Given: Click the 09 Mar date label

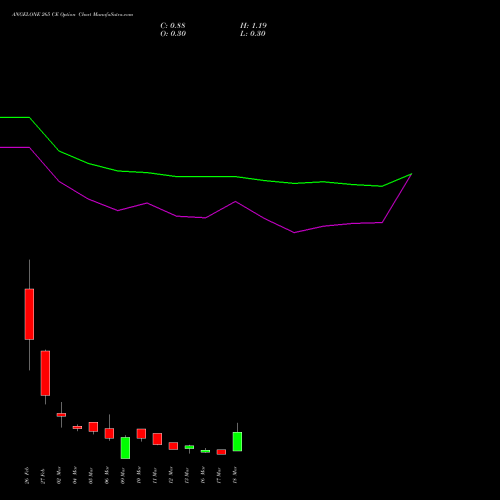Looking at the screenshot, I should (x=123, y=475).
